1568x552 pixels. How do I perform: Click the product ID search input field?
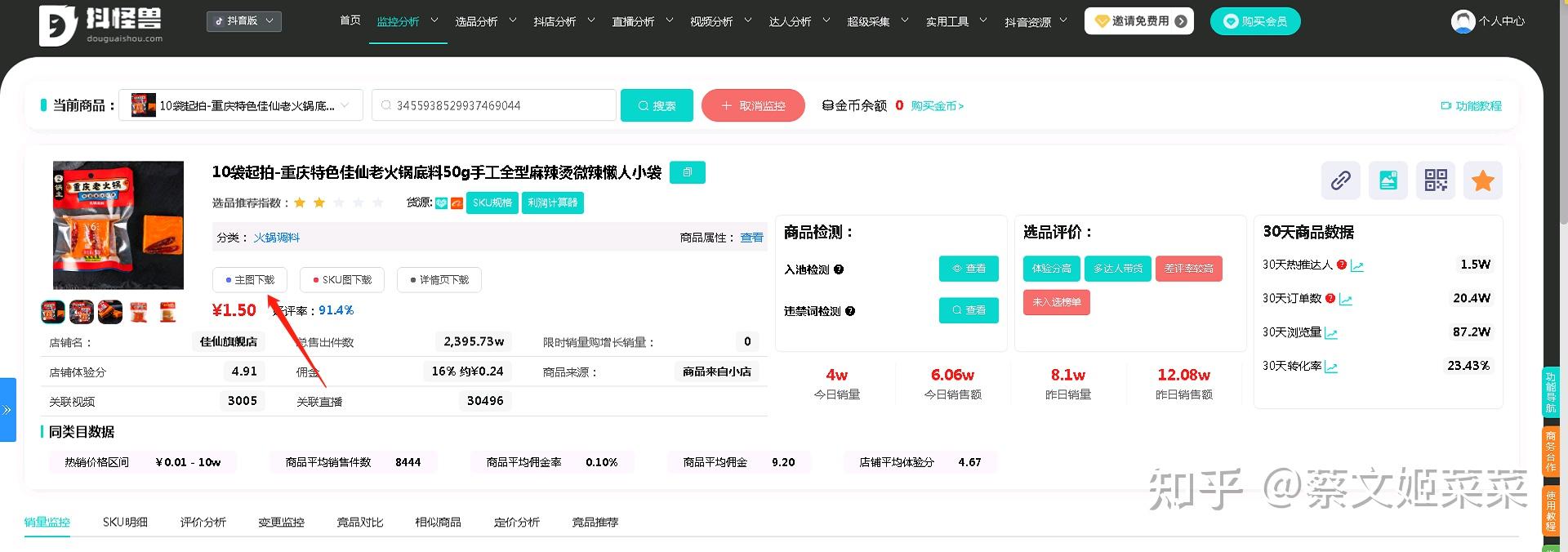tap(494, 105)
